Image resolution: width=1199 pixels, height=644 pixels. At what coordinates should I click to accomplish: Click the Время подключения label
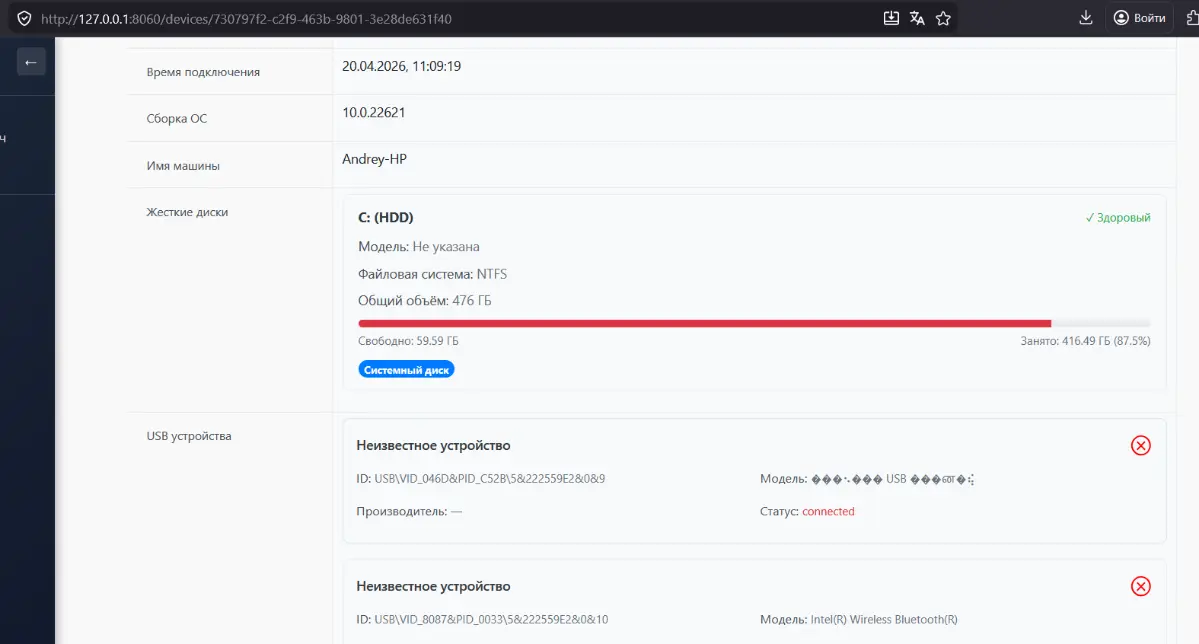pyautogui.click(x=203, y=72)
